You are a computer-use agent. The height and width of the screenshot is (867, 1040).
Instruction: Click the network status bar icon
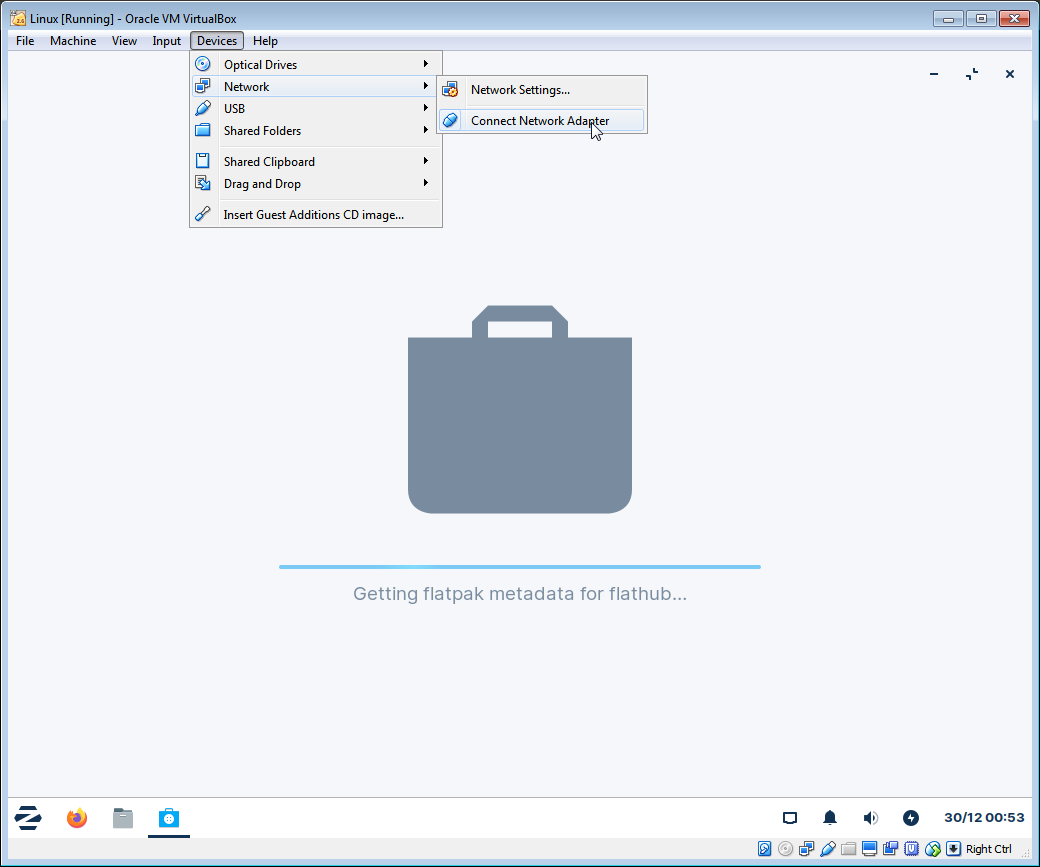coord(807,848)
